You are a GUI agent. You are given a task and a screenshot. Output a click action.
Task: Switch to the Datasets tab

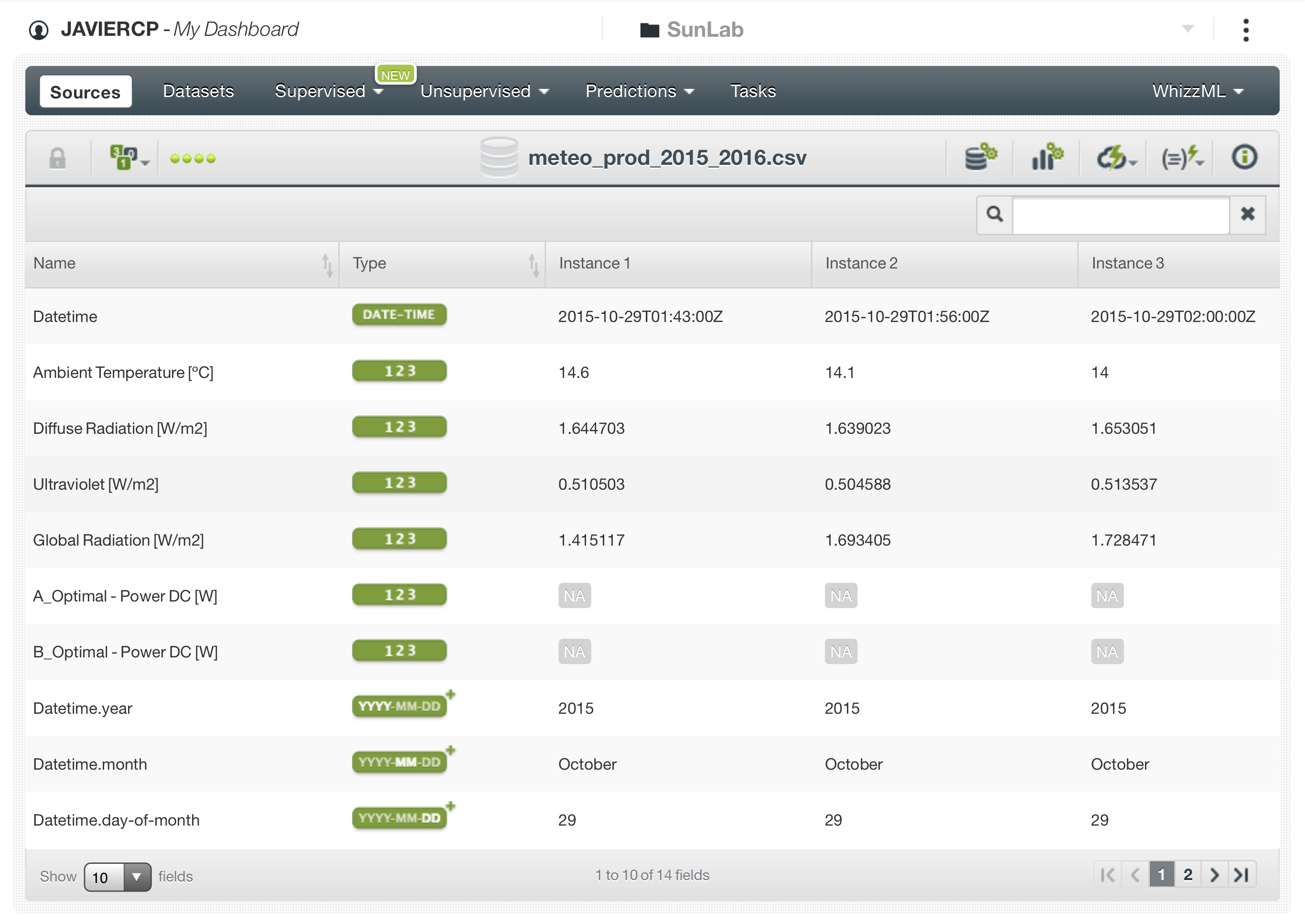[x=198, y=91]
